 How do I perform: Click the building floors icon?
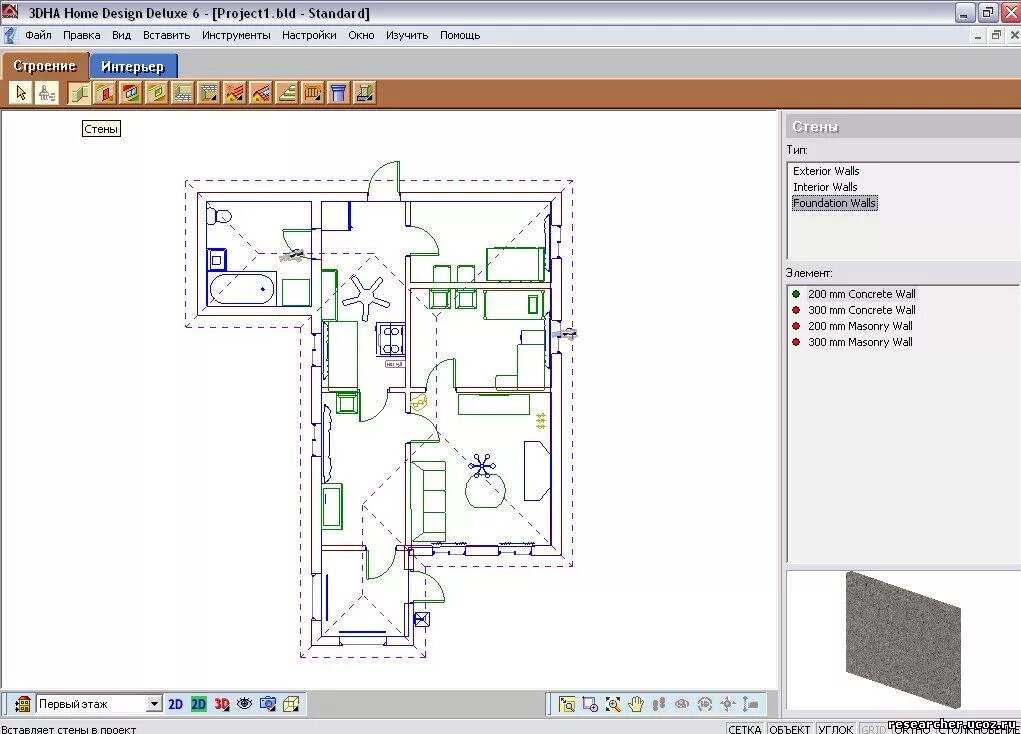tap(22, 704)
